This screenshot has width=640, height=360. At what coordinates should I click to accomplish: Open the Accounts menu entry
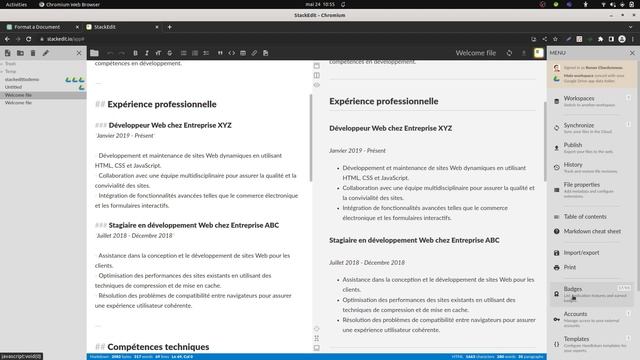[592, 319]
